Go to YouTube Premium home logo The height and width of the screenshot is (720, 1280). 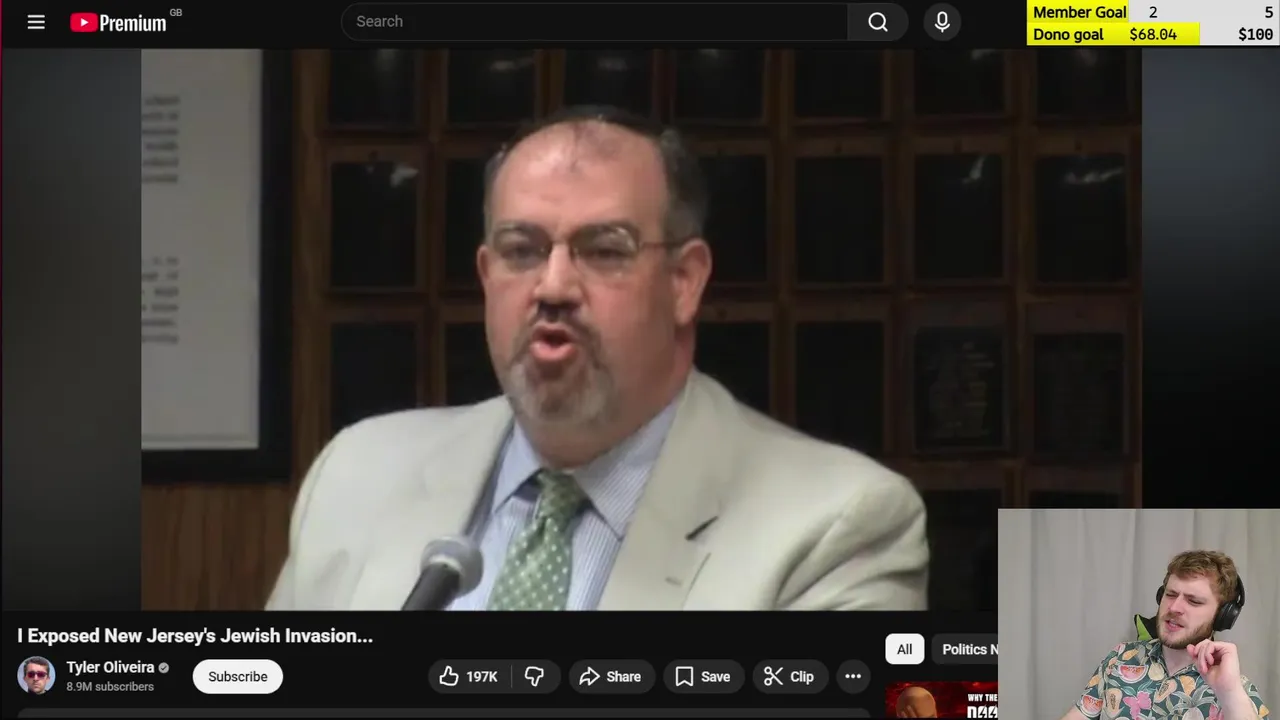click(118, 22)
